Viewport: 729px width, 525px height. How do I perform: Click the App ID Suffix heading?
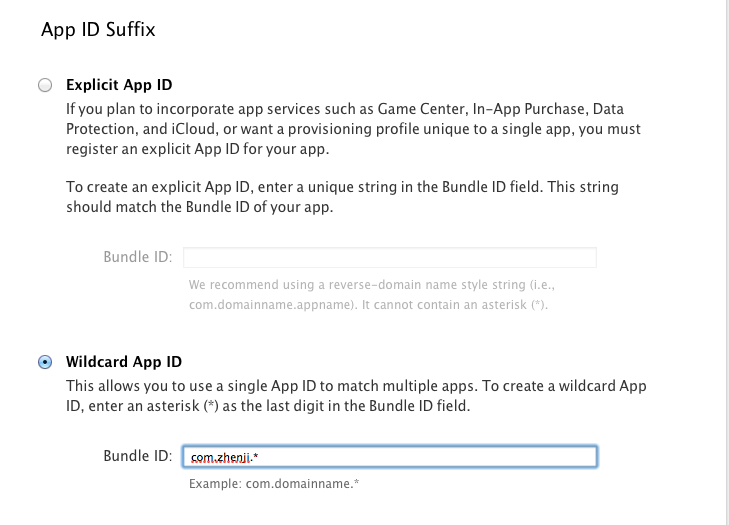pos(98,29)
